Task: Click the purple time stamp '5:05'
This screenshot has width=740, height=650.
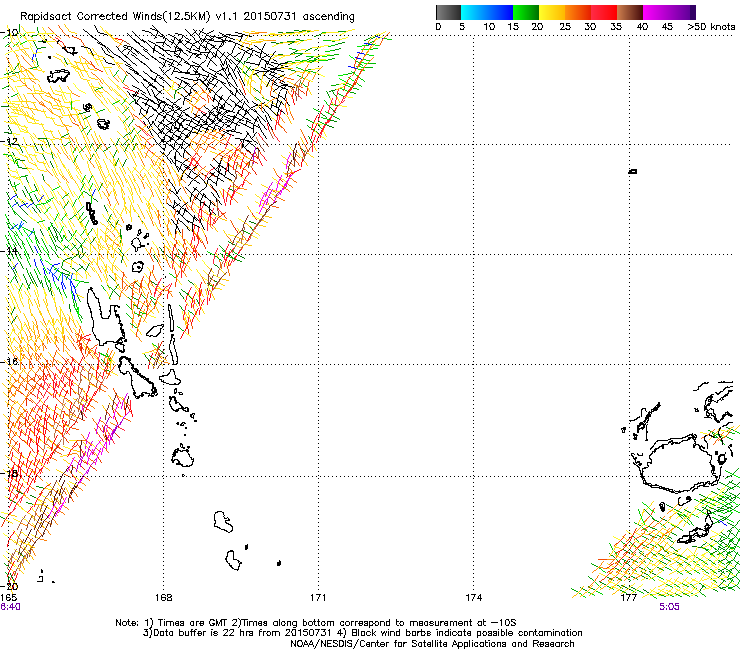Action: 669,607
